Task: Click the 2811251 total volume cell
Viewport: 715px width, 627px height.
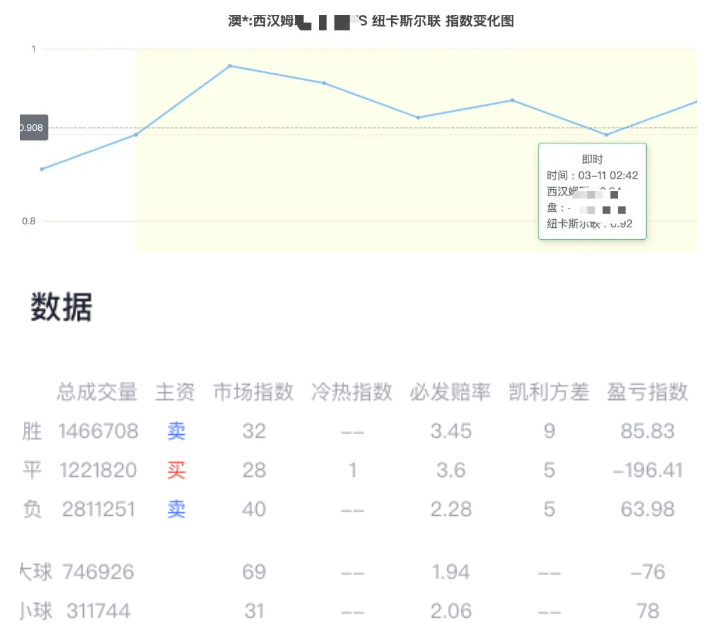Action: tap(97, 509)
